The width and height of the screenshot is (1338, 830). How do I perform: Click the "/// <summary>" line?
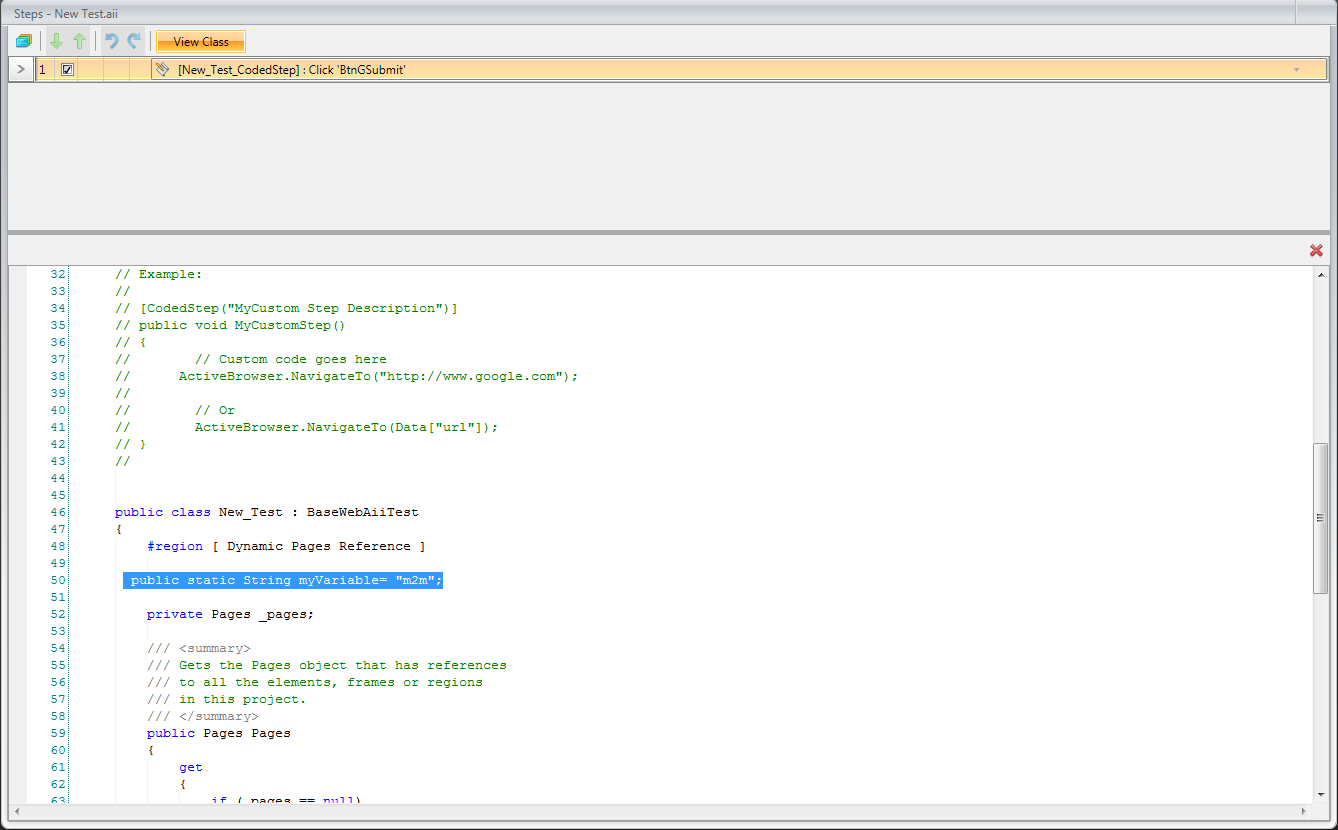pos(199,648)
